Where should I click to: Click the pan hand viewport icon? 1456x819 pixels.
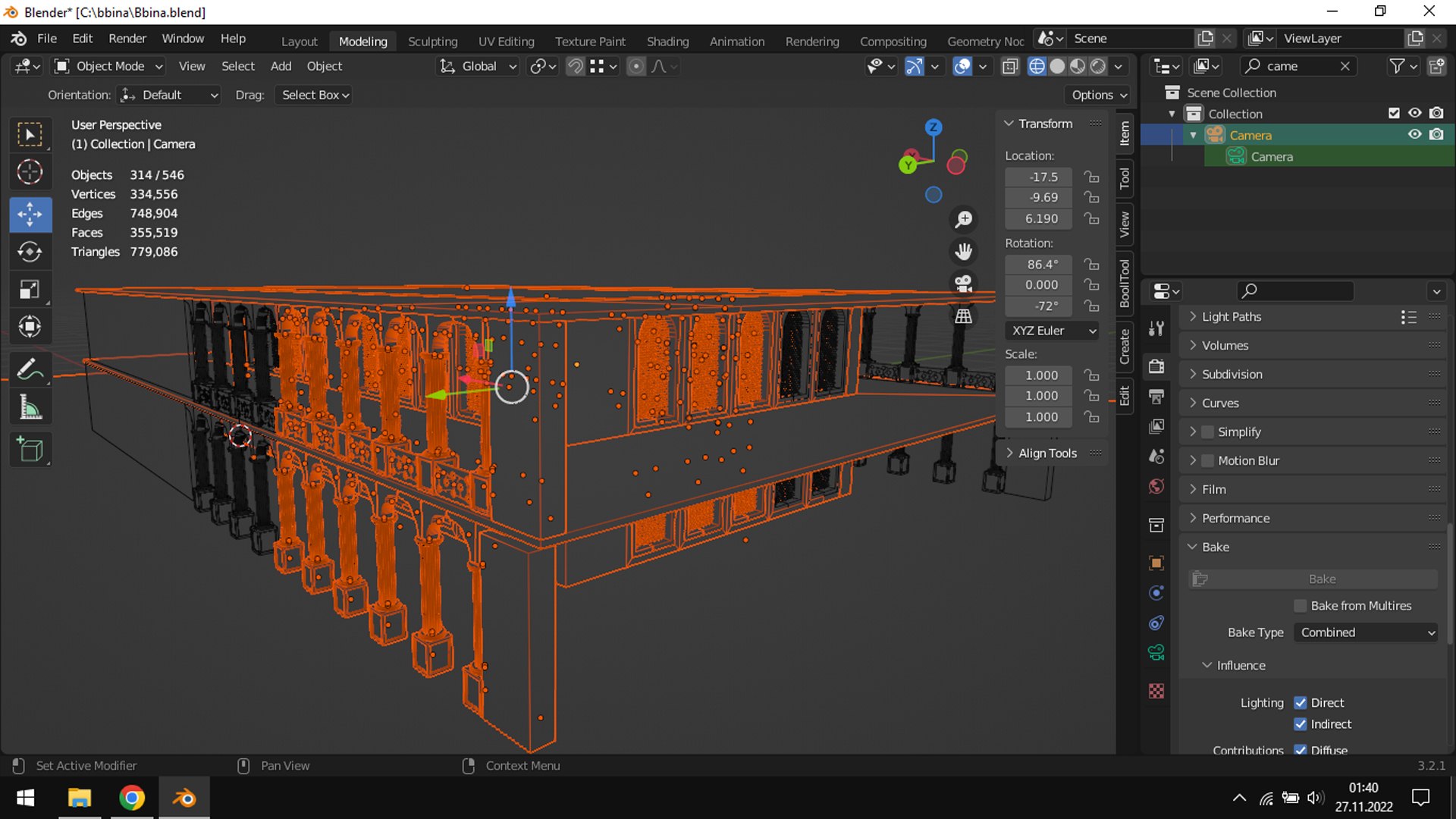[964, 252]
